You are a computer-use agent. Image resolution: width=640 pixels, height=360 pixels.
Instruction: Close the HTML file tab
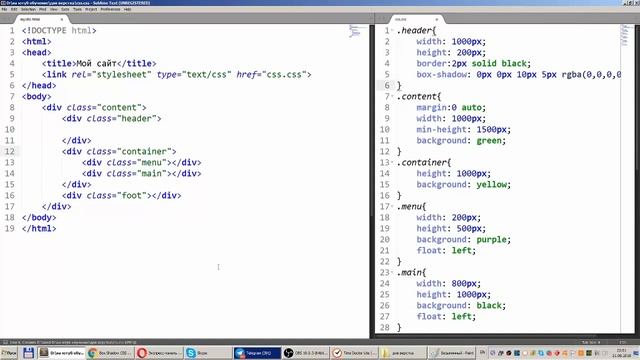(x=62, y=19)
